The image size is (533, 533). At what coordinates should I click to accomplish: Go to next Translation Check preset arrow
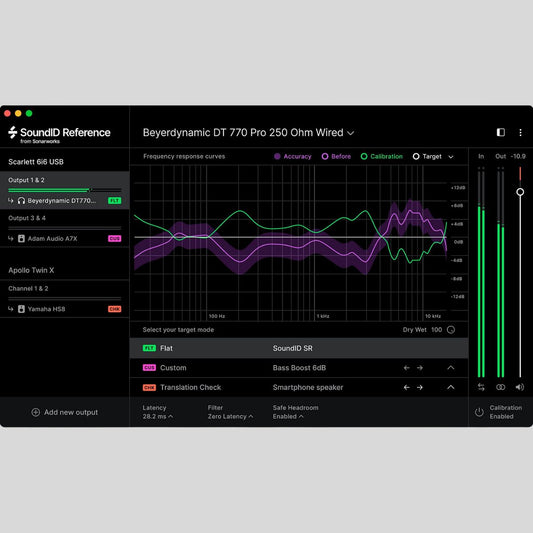tap(420, 388)
